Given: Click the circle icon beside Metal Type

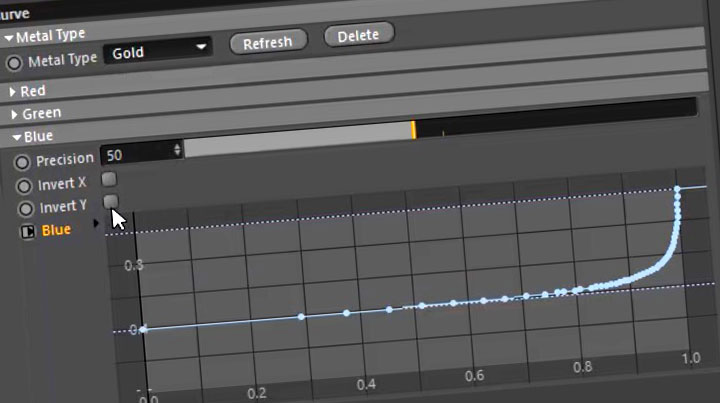Looking at the screenshot, I should point(14,61).
